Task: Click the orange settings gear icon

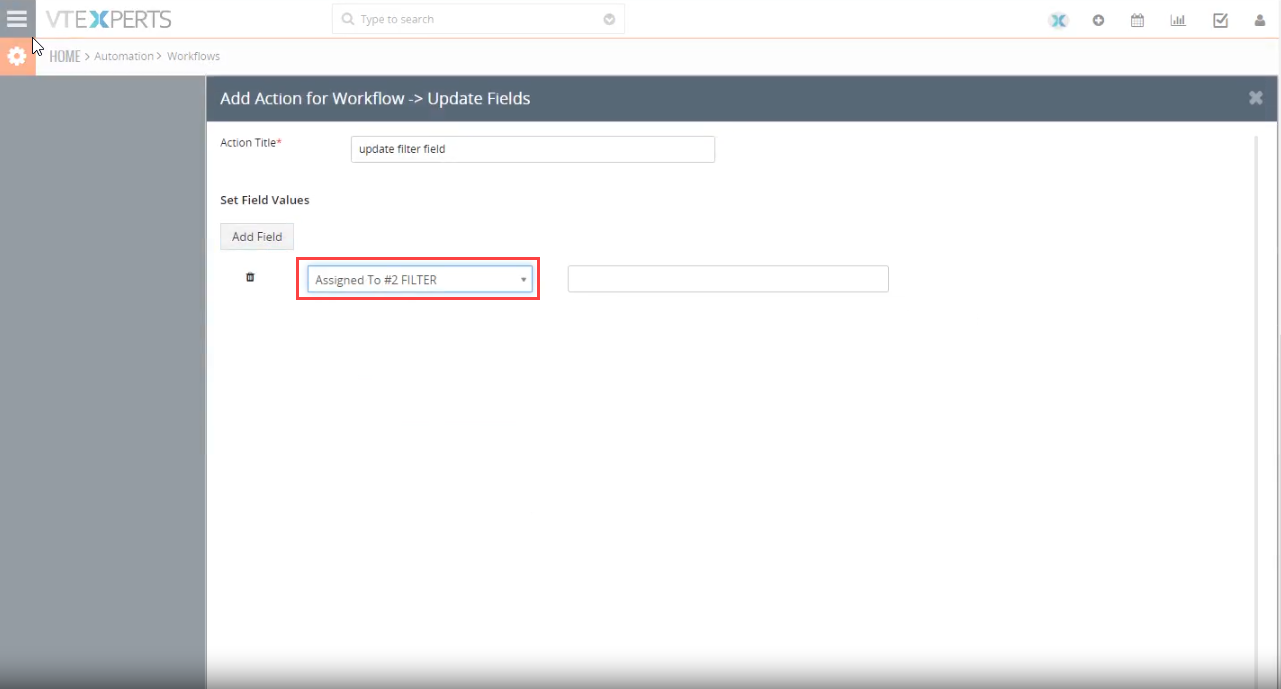Action: [17, 57]
